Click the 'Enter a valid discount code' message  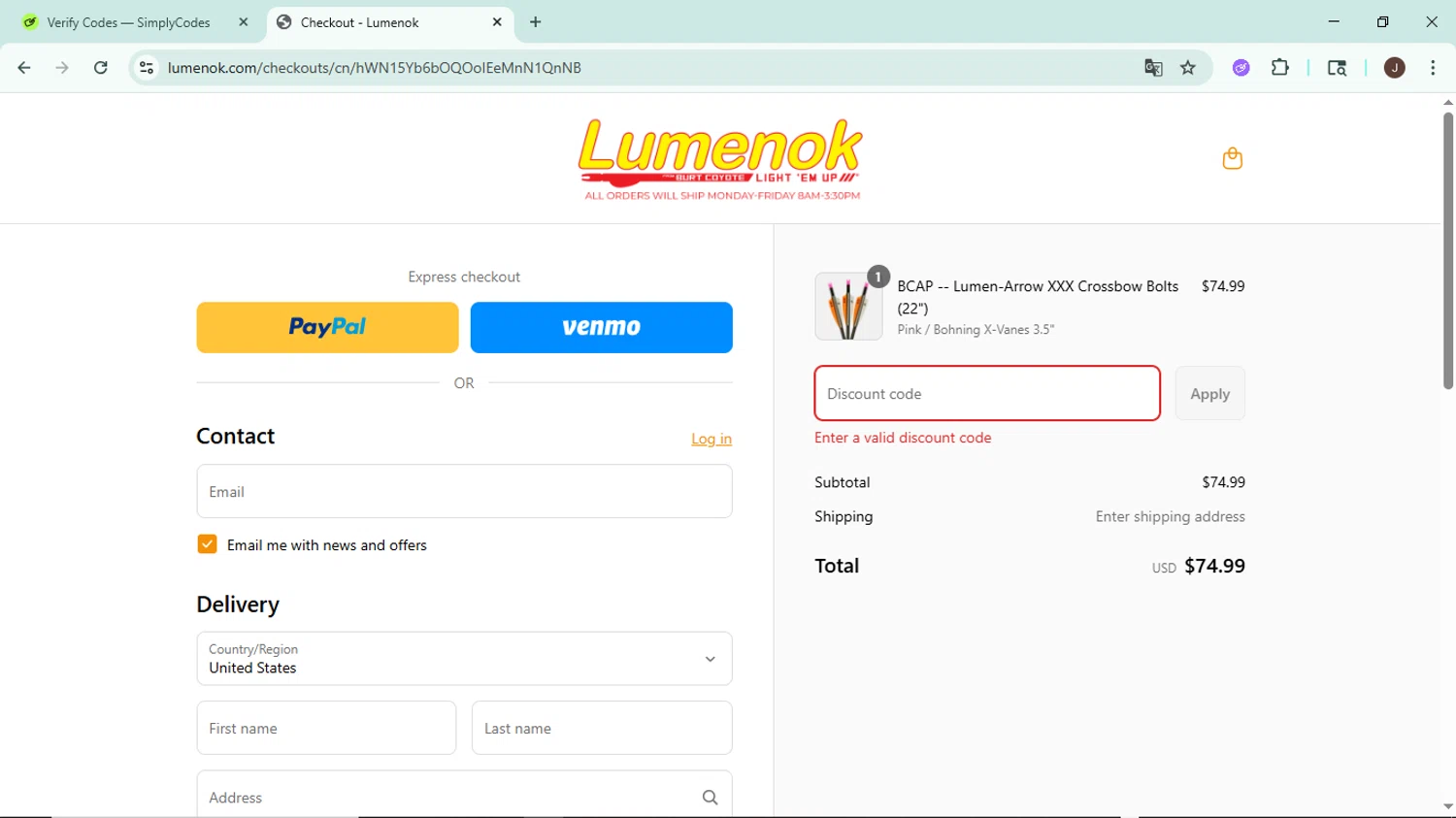pyautogui.click(x=903, y=438)
